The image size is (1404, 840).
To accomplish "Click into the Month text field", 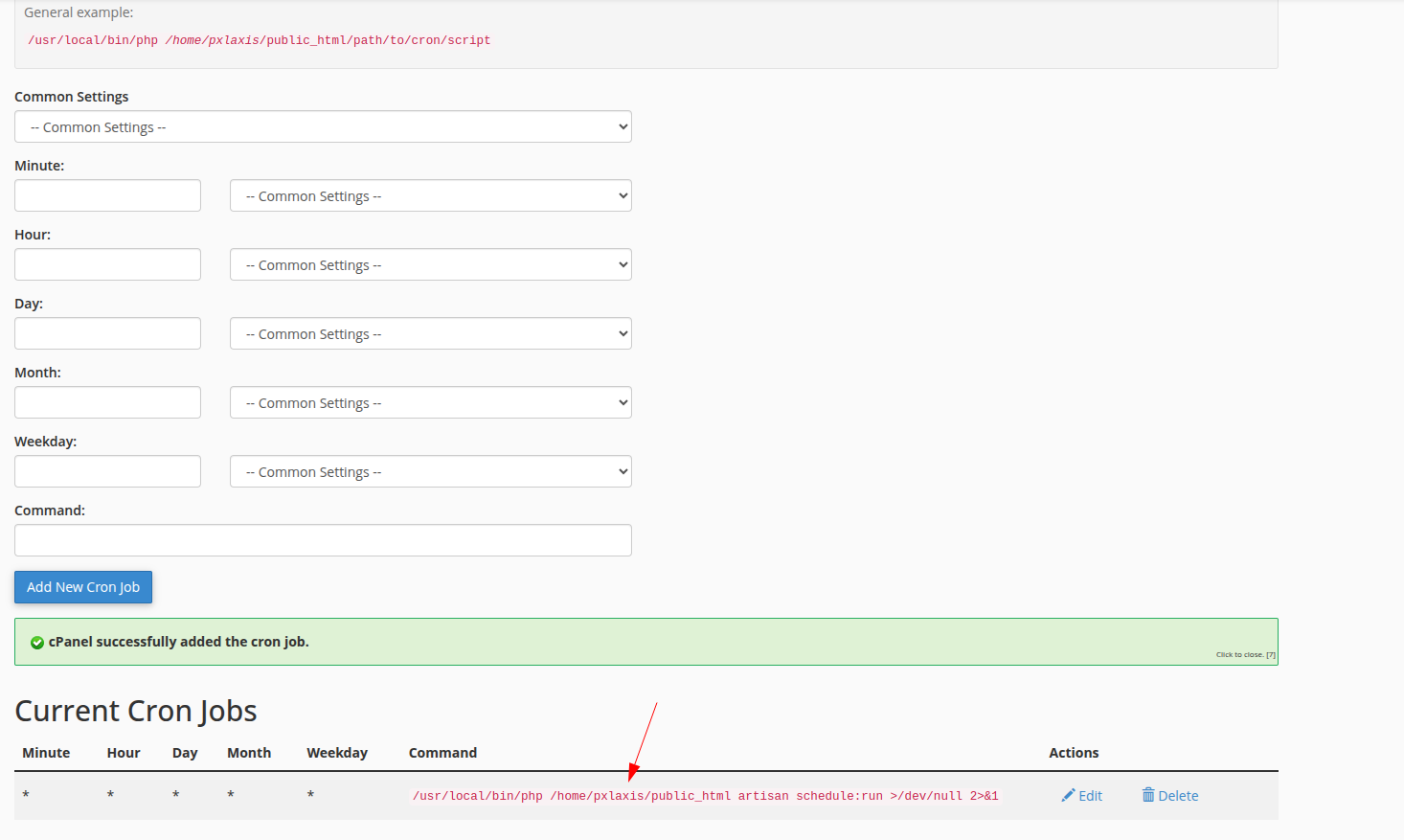I will pos(107,402).
